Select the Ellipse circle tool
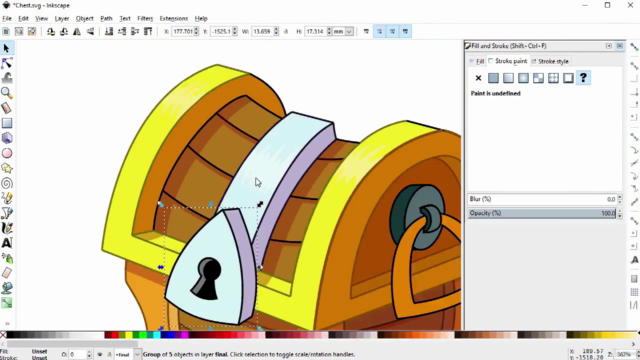This screenshot has height=360, width=640. click(7, 153)
